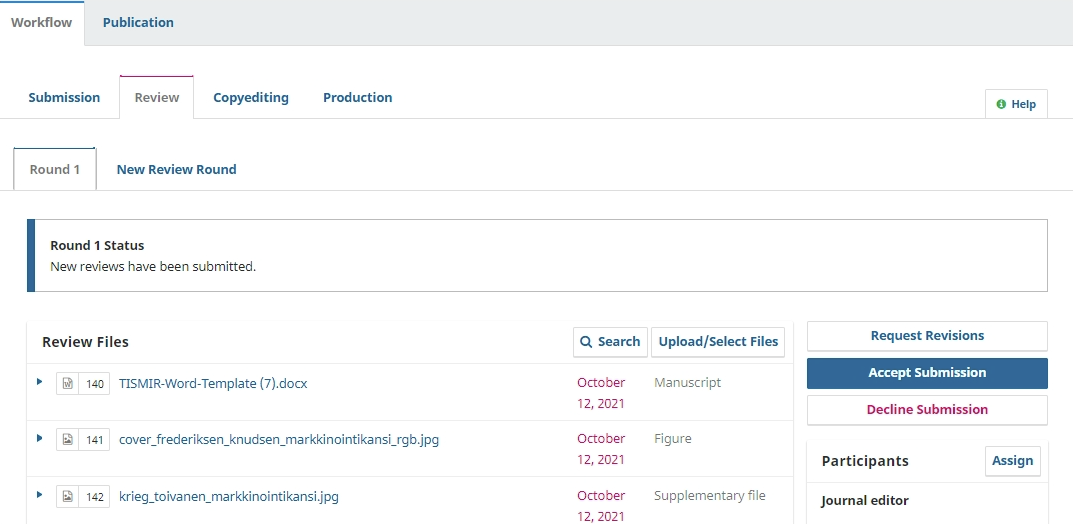Click Request Revisions button

pyautogui.click(x=927, y=336)
